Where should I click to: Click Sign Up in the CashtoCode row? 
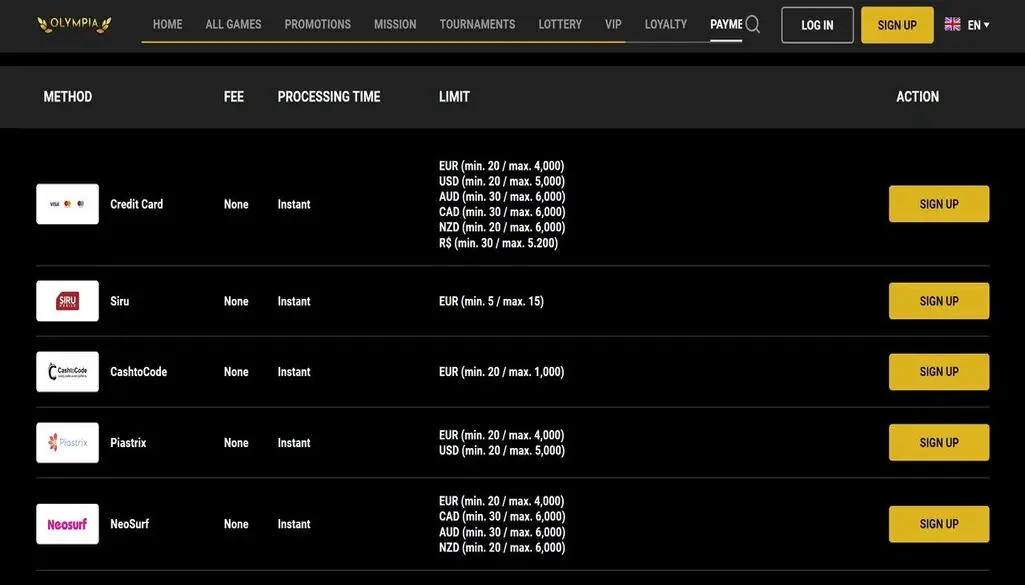point(939,371)
